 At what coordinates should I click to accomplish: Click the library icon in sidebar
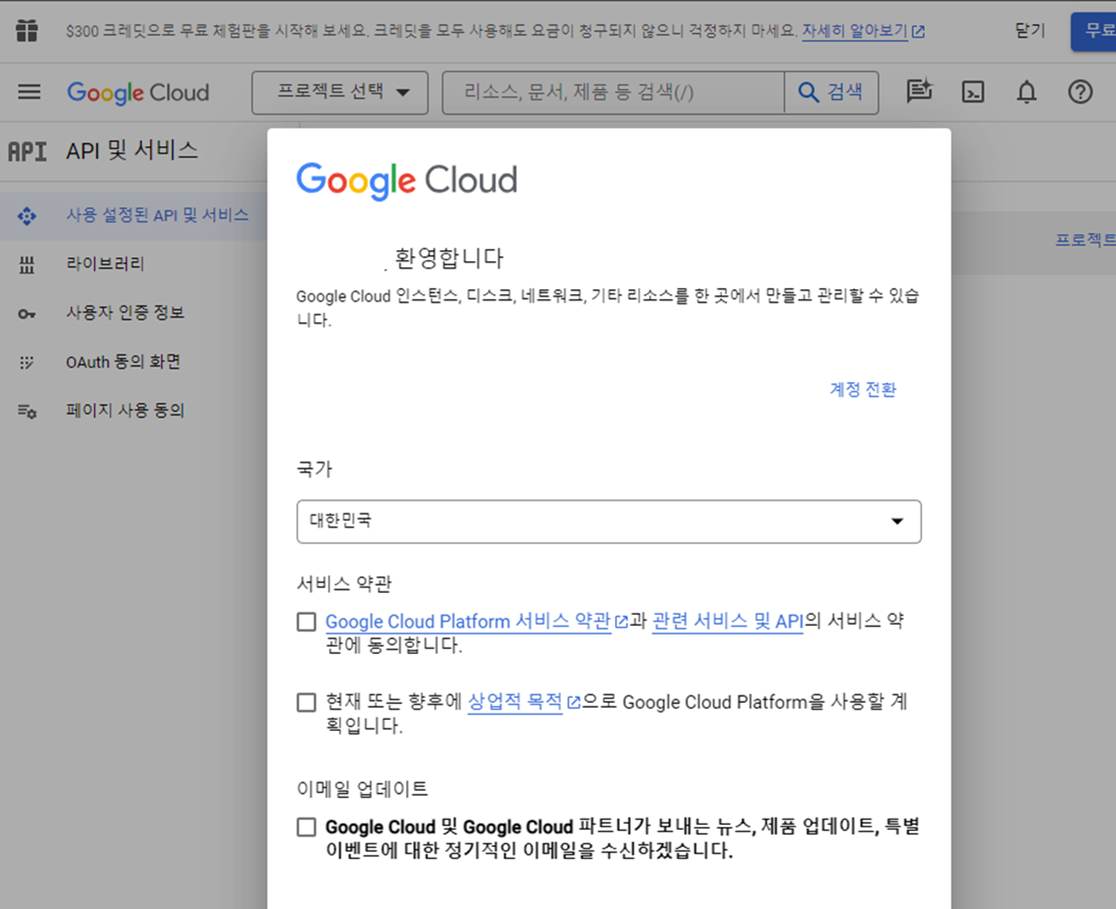coord(27,265)
